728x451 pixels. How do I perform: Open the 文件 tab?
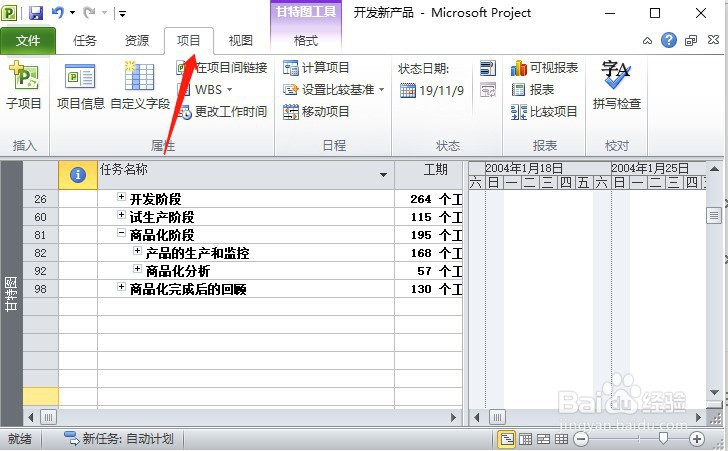(28, 41)
